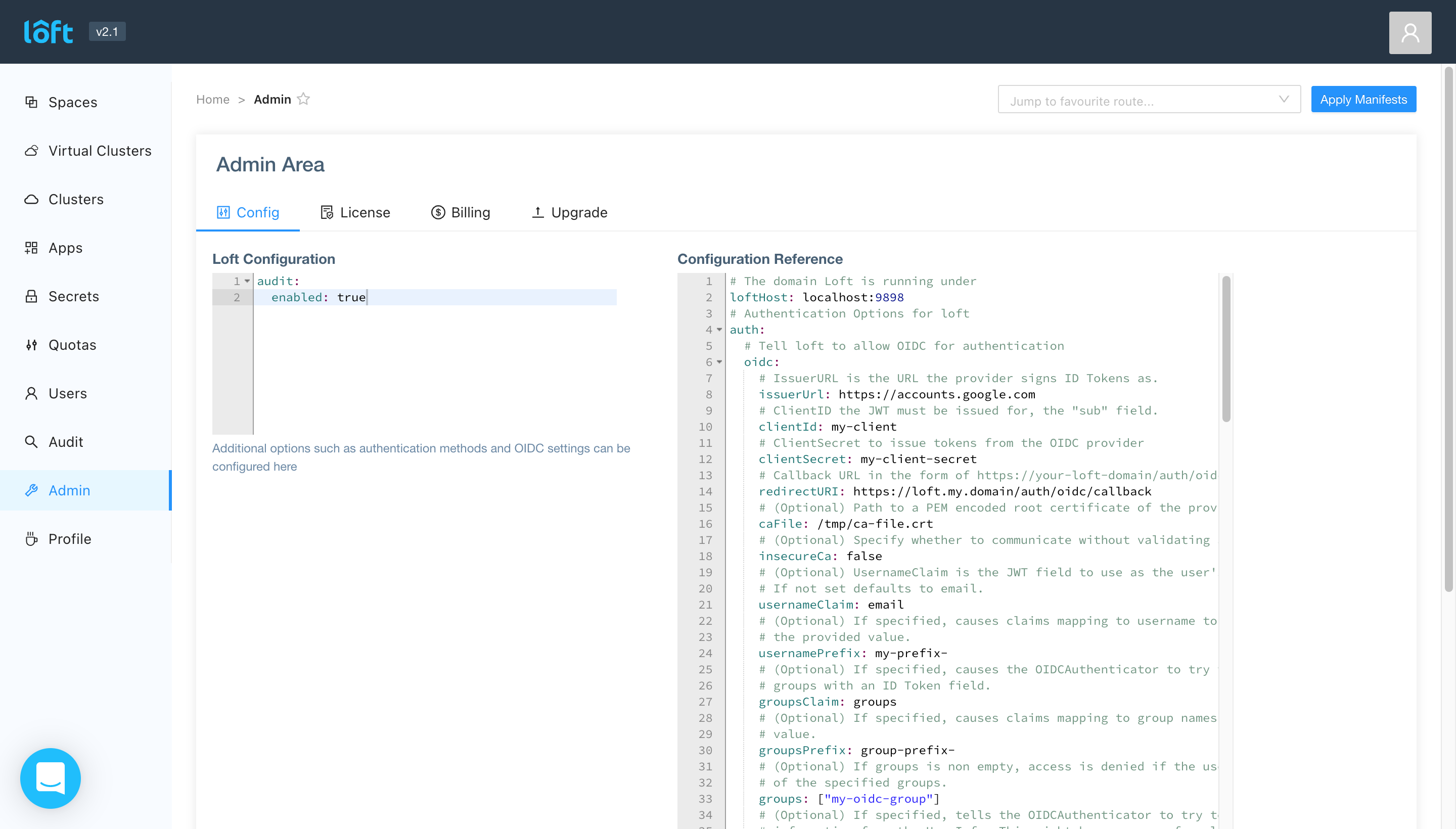1456x829 pixels.
Task: Click the Home breadcrumb link
Action: click(212, 100)
